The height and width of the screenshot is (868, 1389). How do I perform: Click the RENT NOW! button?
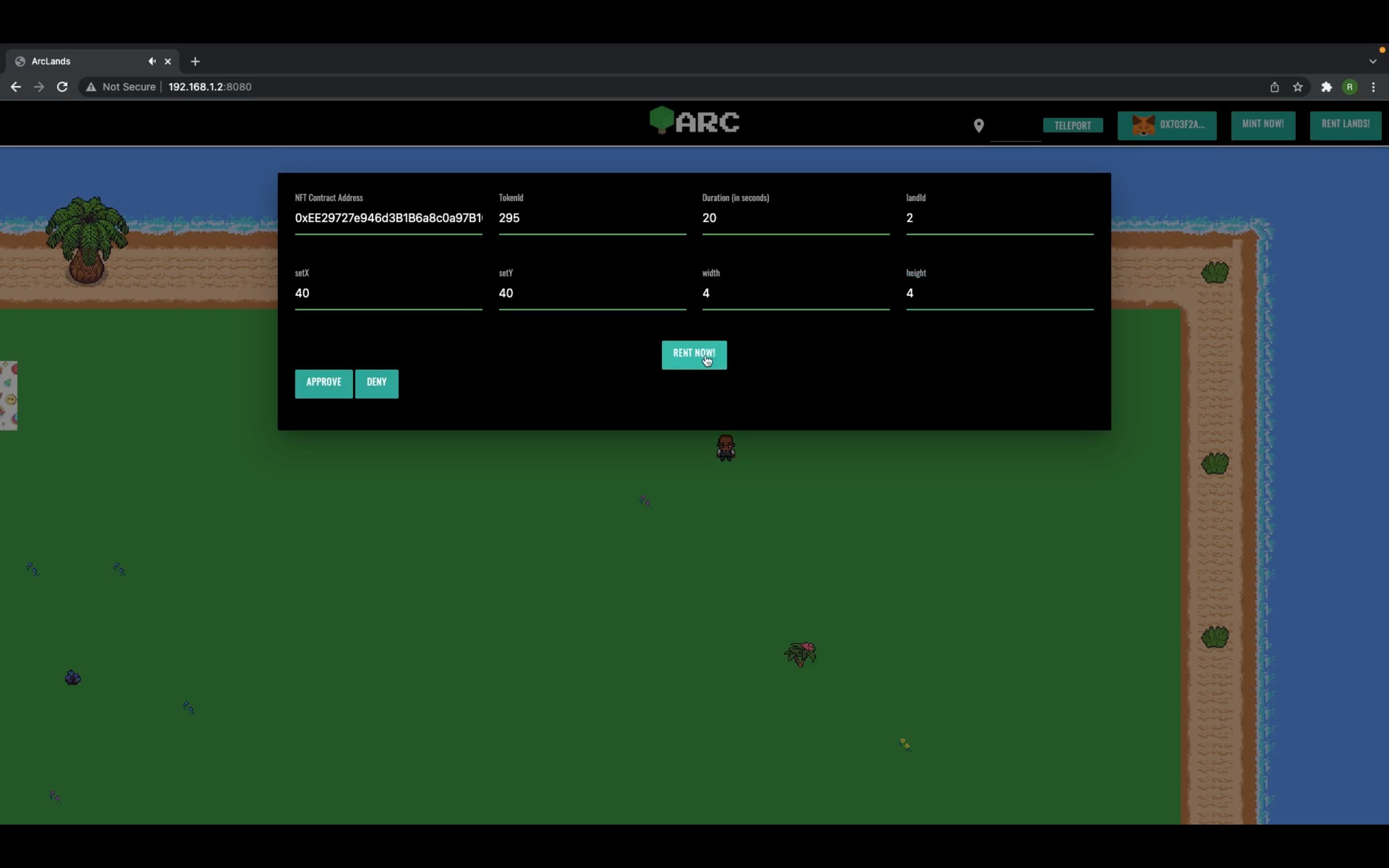pyautogui.click(x=694, y=355)
